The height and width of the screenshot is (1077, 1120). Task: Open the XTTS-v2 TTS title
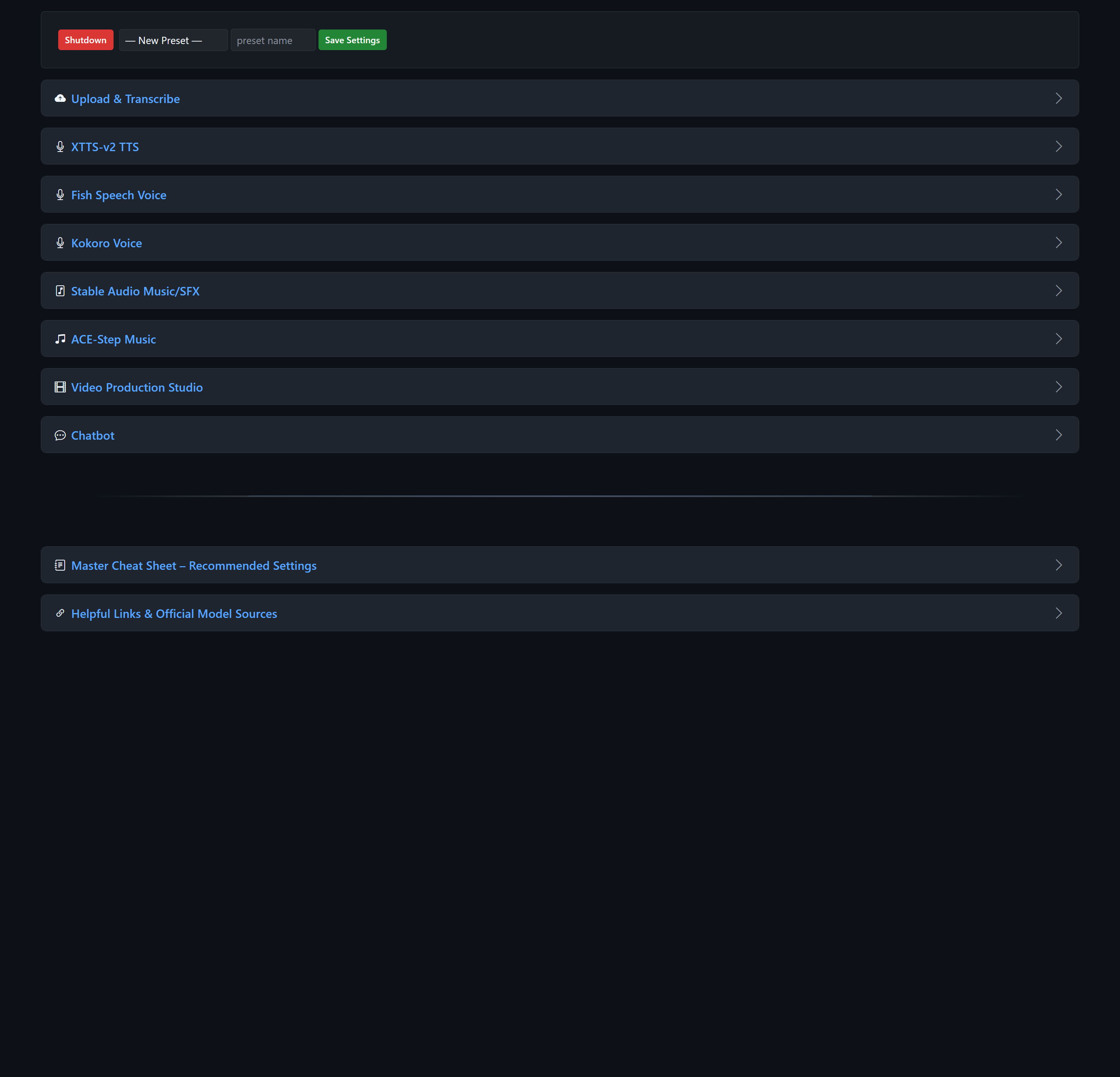[105, 147]
